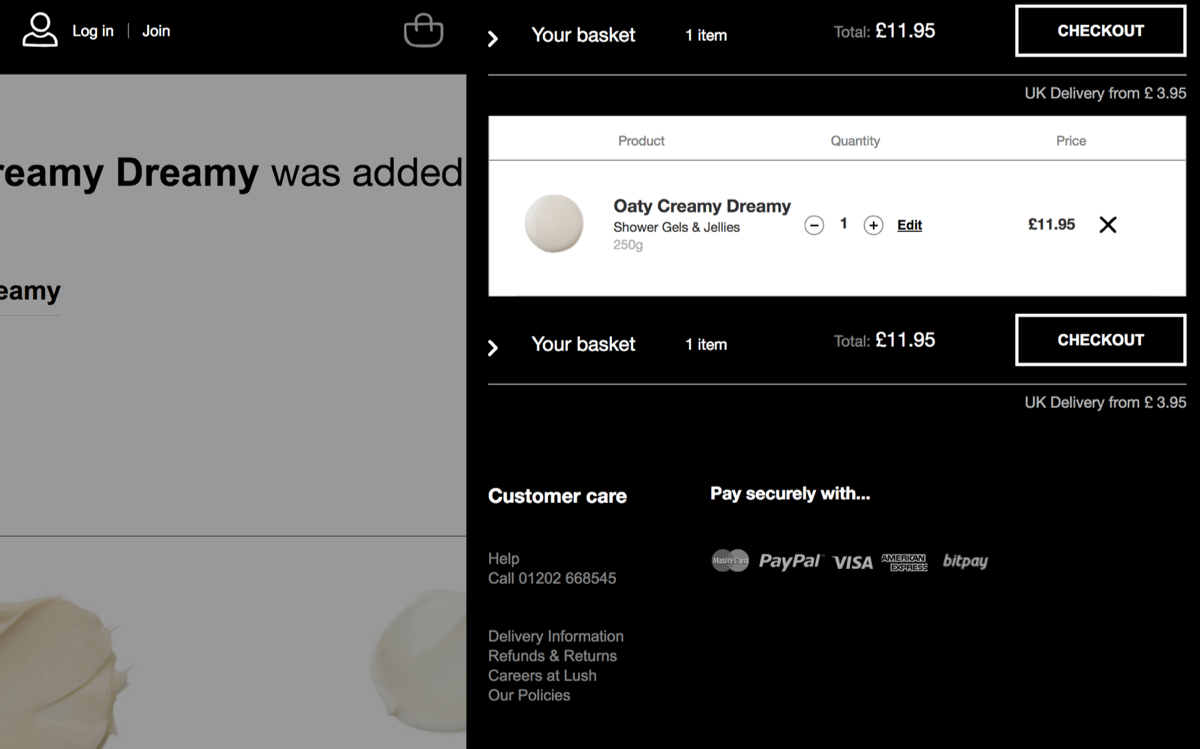Click the American Express payment logo
The width and height of the screenshot is (1200, 749).
click(x=904, y=562)
